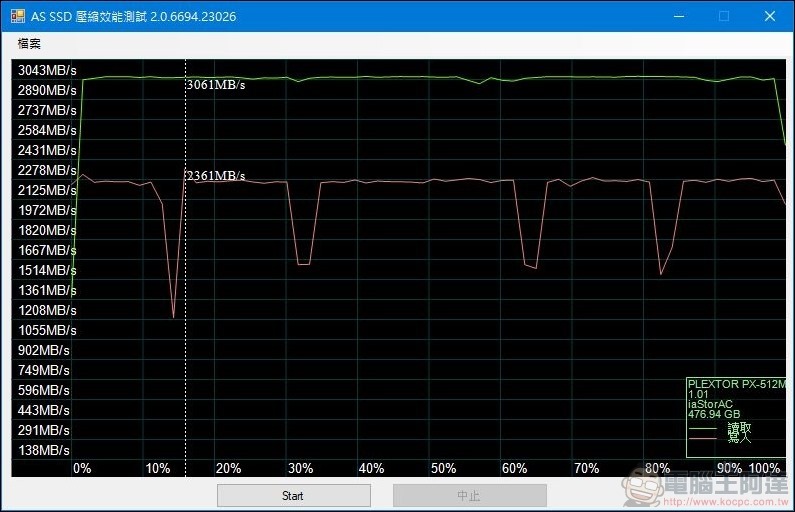Click the 2125MB/s axis label
Image resolution: width=795 pixels, height=512 pixels.
point(47,190)
